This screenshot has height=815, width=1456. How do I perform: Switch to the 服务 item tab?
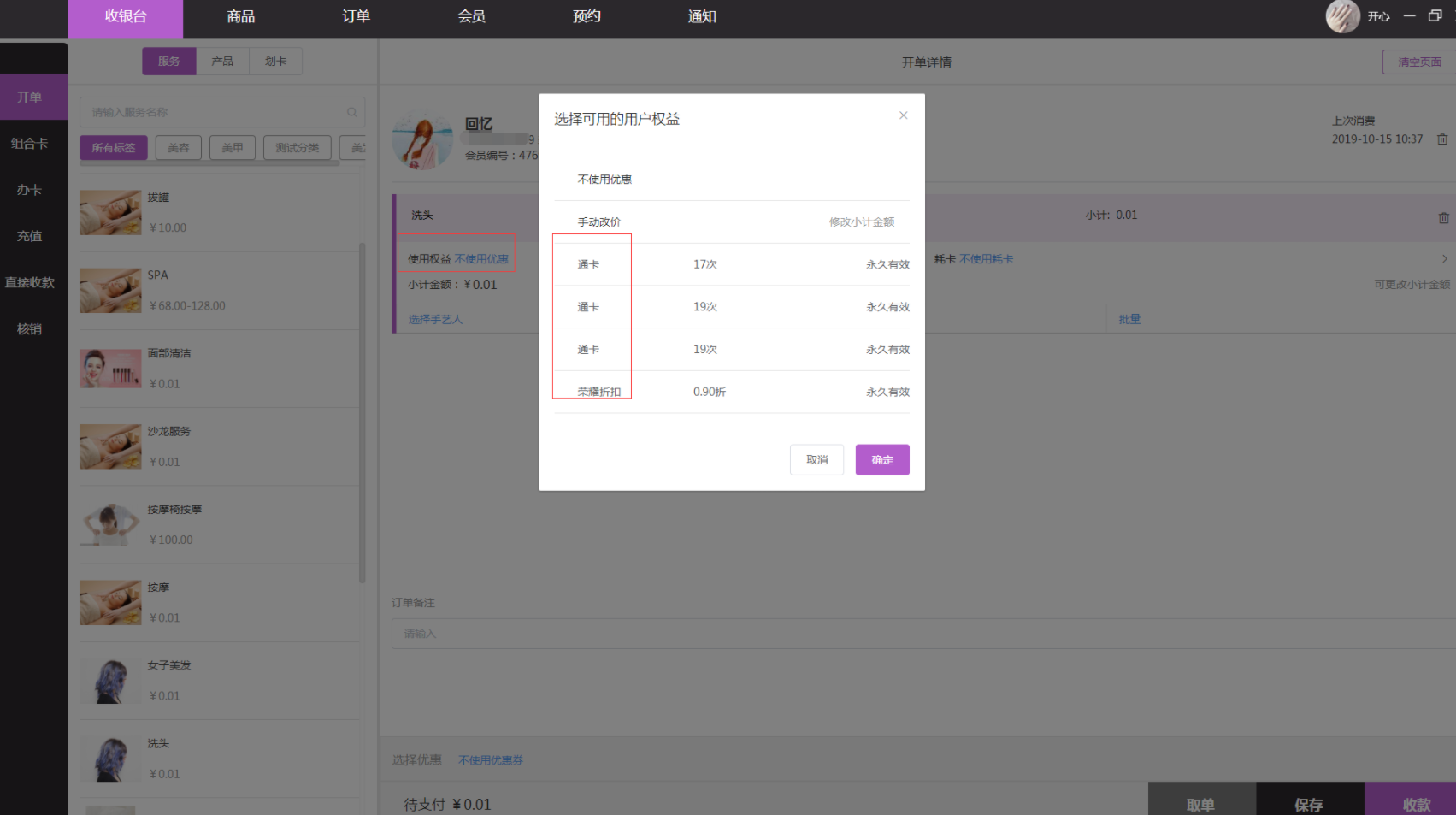coord(169,62)
